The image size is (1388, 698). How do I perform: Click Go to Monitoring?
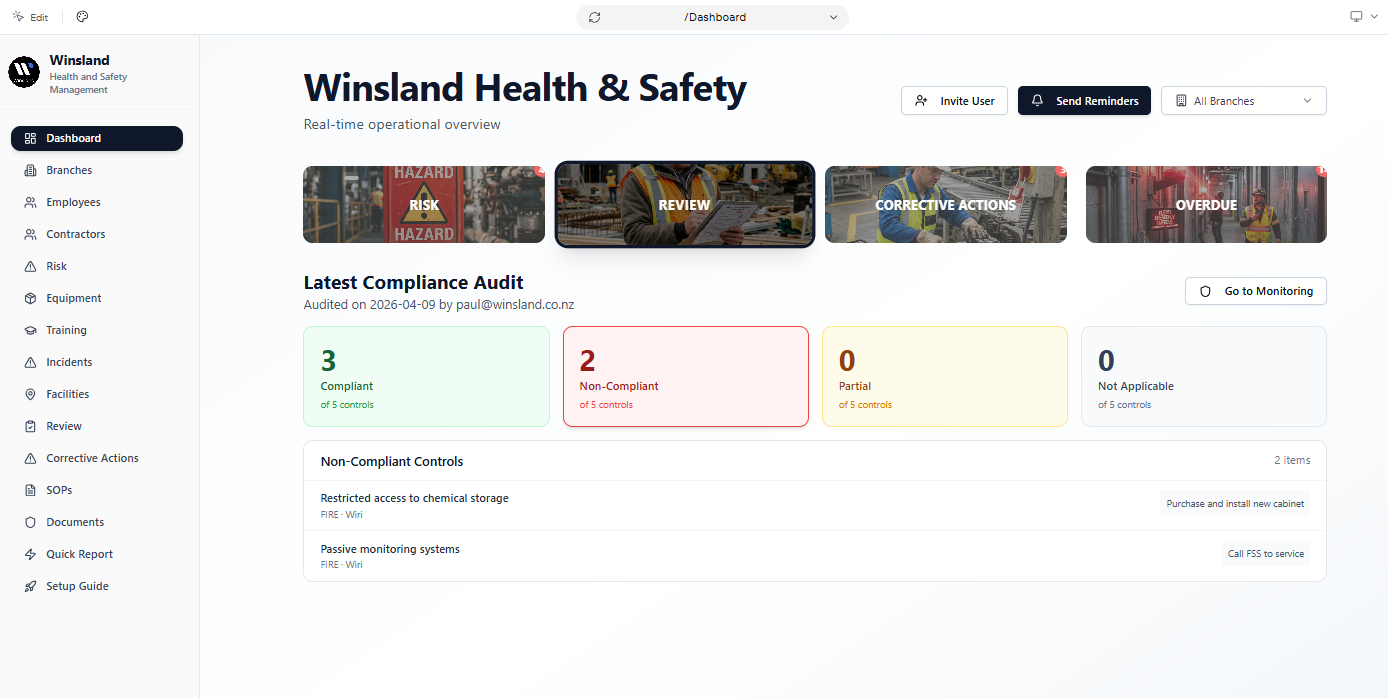pos(1255,291)
